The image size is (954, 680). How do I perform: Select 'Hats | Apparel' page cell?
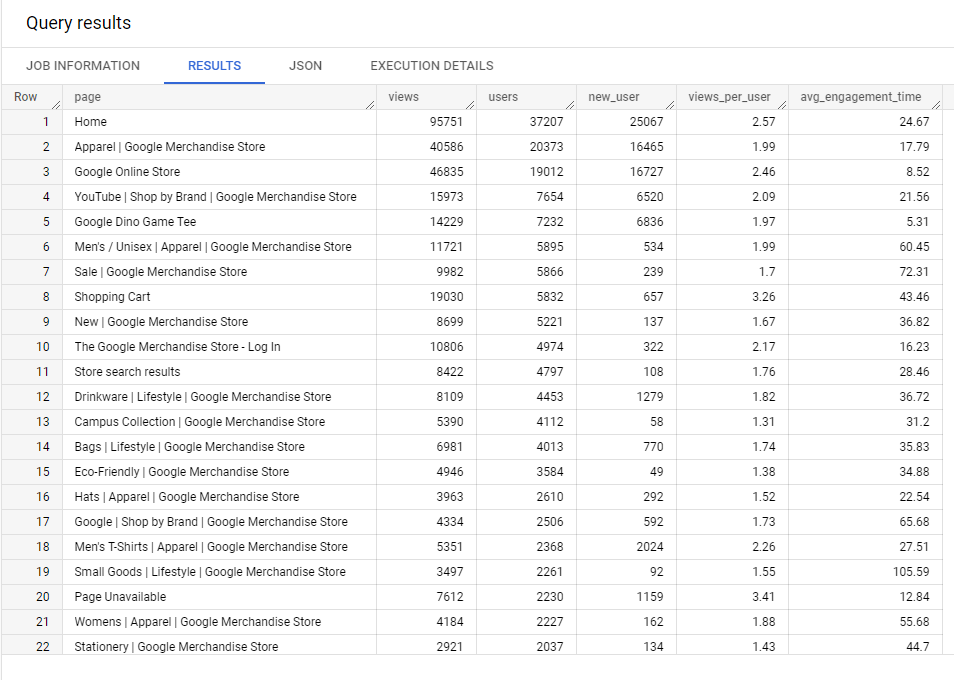(220, 496)
